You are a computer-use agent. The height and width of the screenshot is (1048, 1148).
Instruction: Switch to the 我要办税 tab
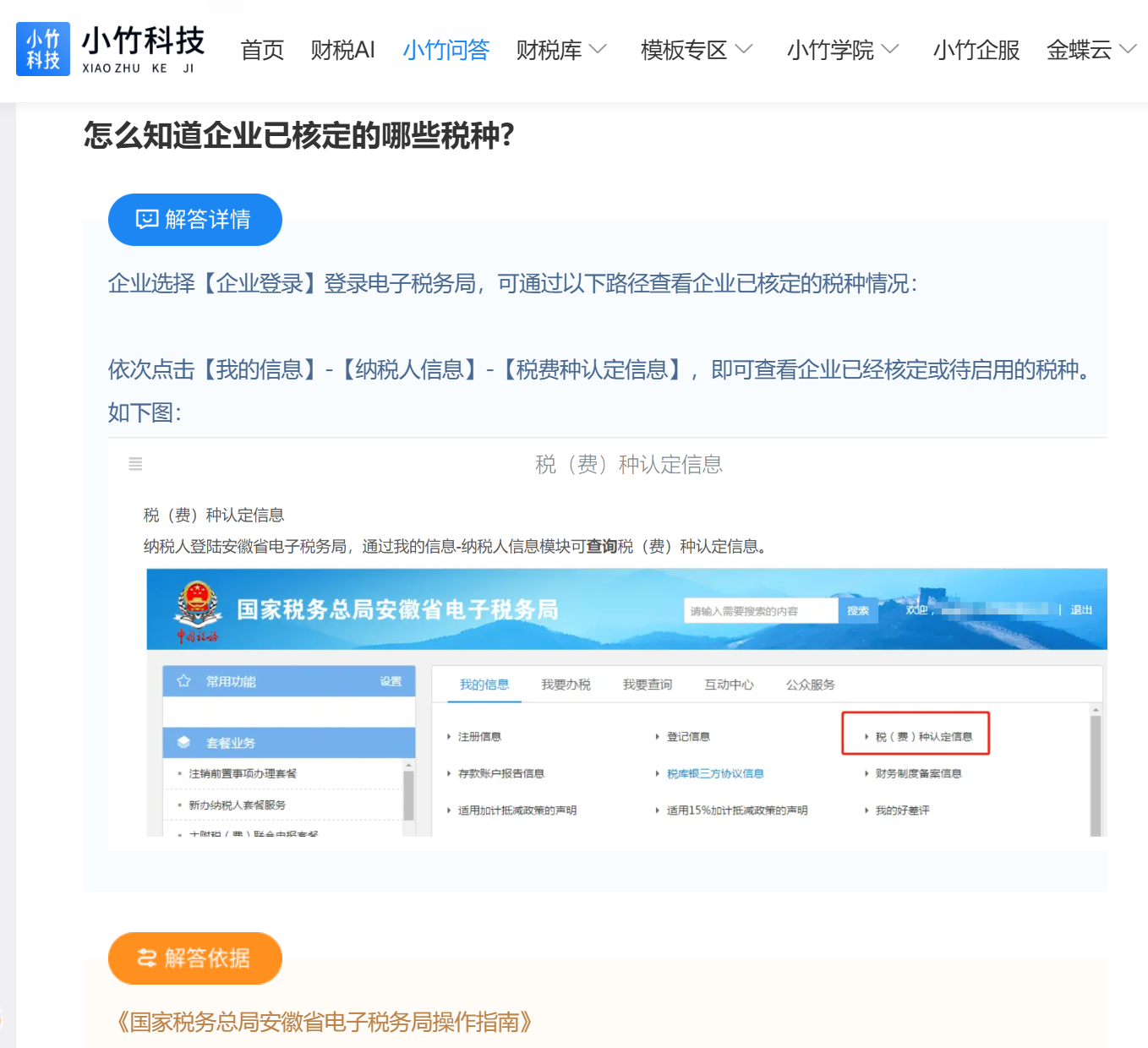tap(566, 685)
